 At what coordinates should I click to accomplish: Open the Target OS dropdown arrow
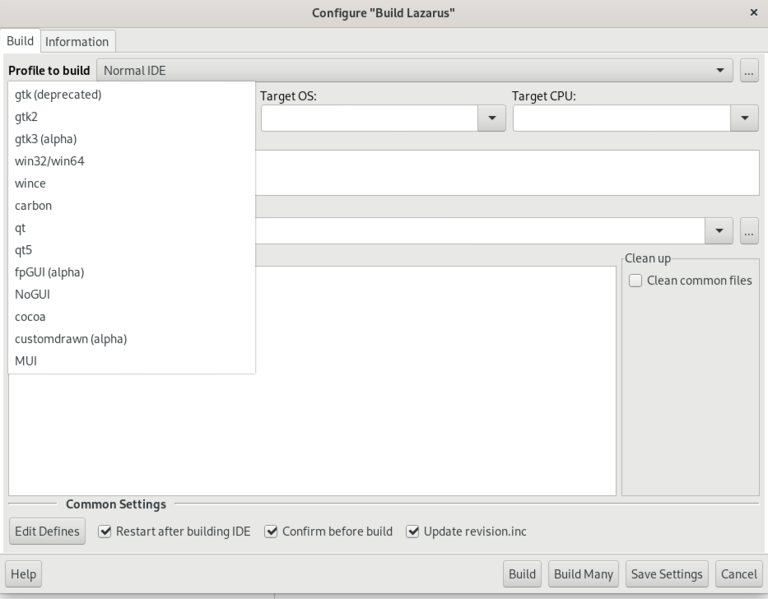coord(491,118)
